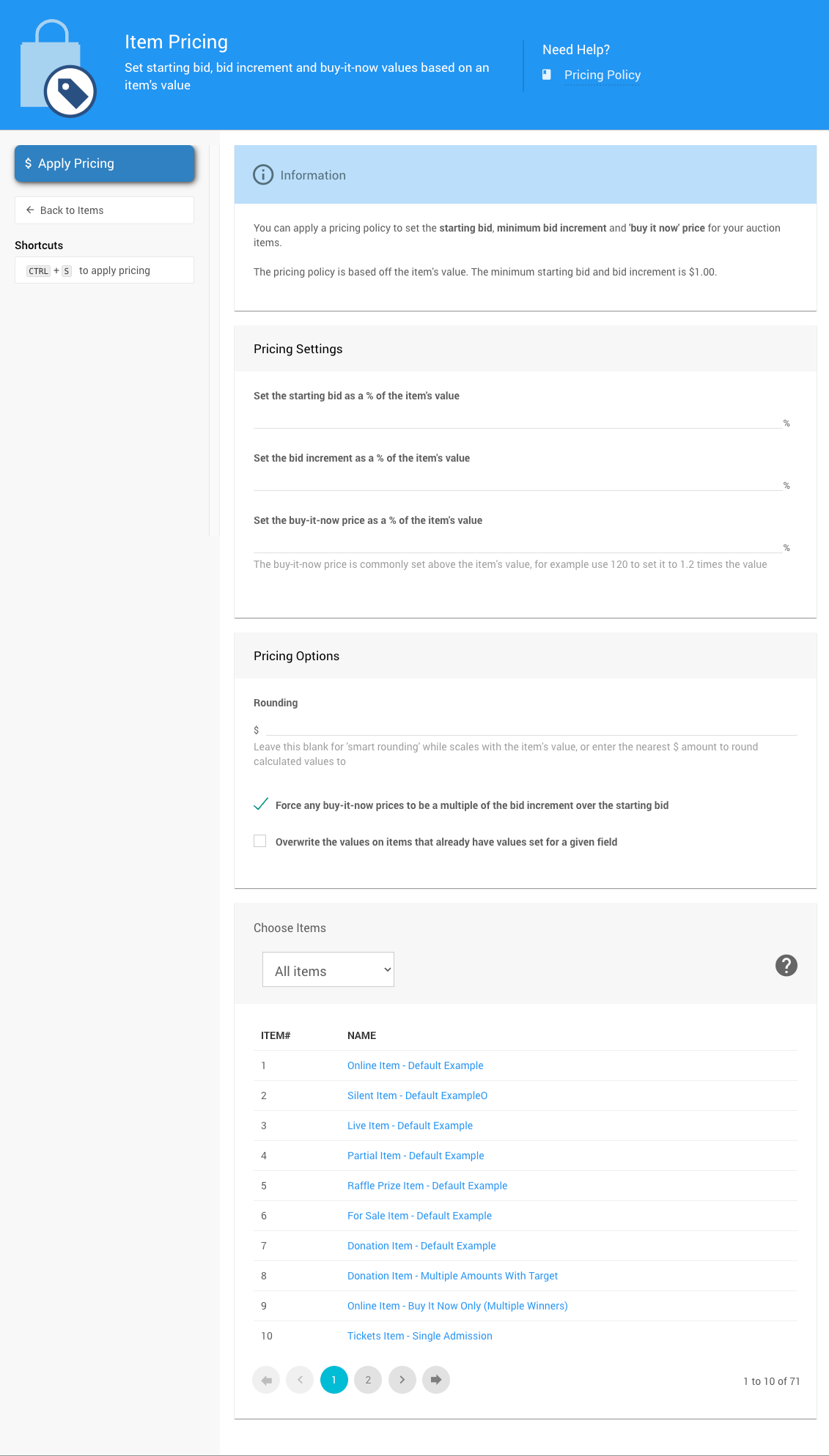Open Raffle Prize Item - Default Example
This screenshot has width=829, height=1456.
[x=427, y=1186]
